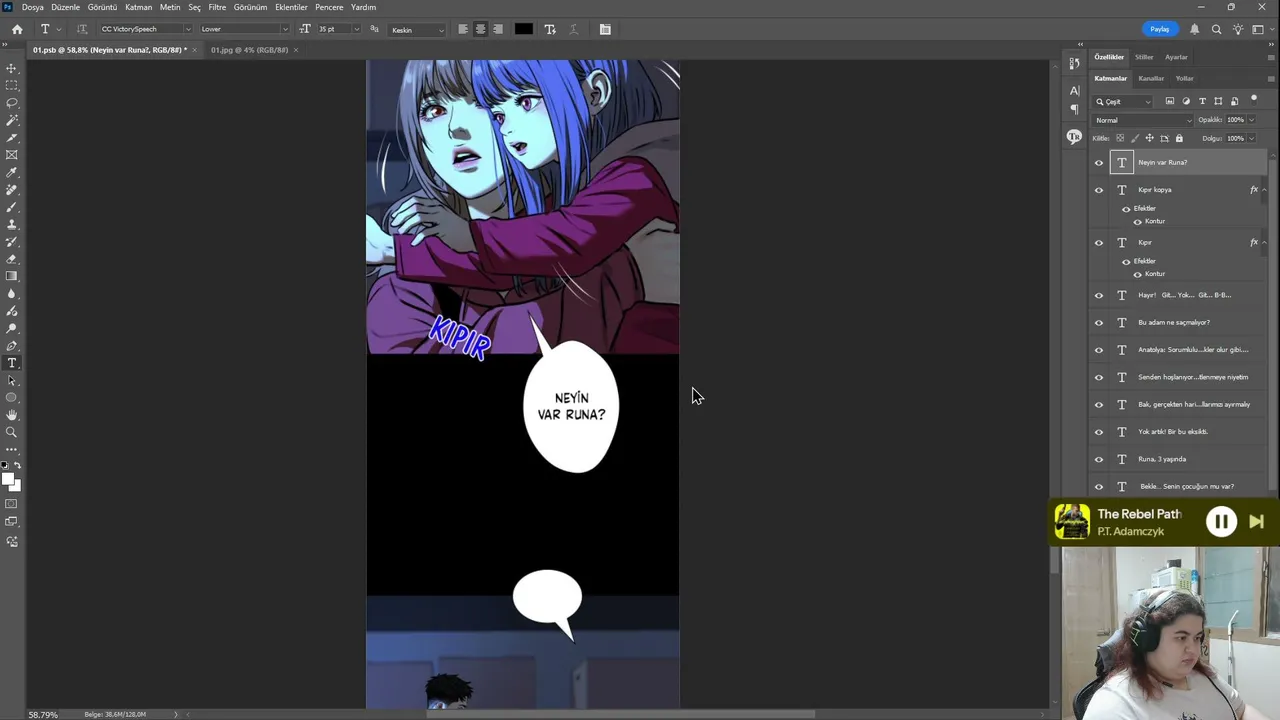Select the Horizontal Type tool
1280x720 pixels.
[12, 363]
